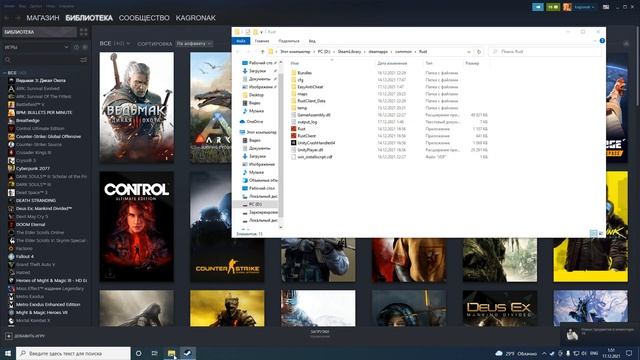The image size is (640, 360).
Task: Go to Steam МАГАЗИН section
Action: tap(43, 18)
